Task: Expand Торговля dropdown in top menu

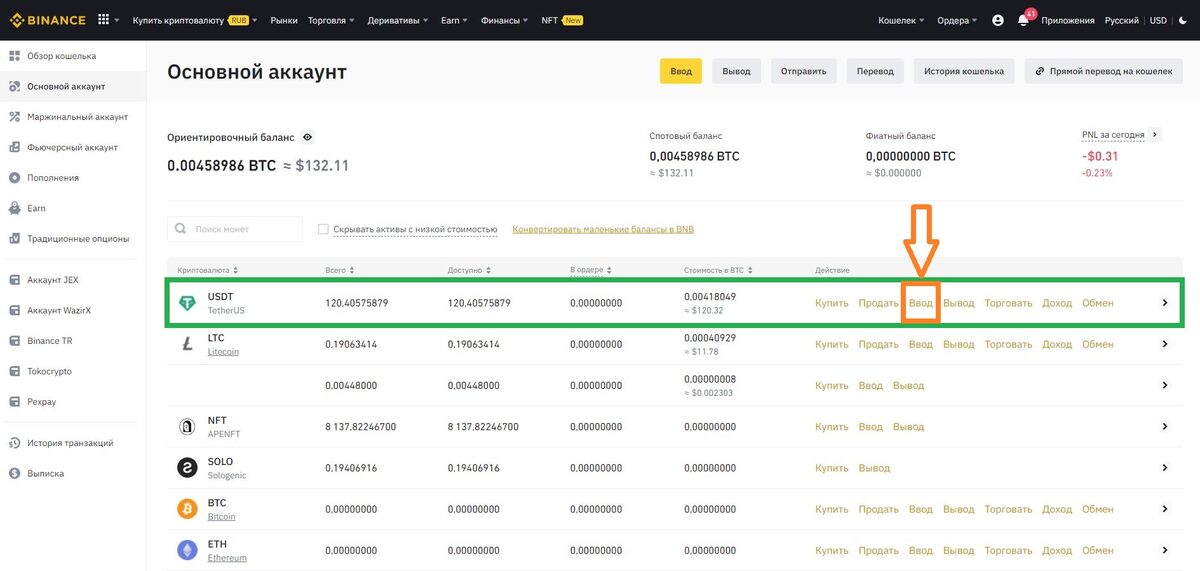Action: pyautogui.click(x=332, y=20)
